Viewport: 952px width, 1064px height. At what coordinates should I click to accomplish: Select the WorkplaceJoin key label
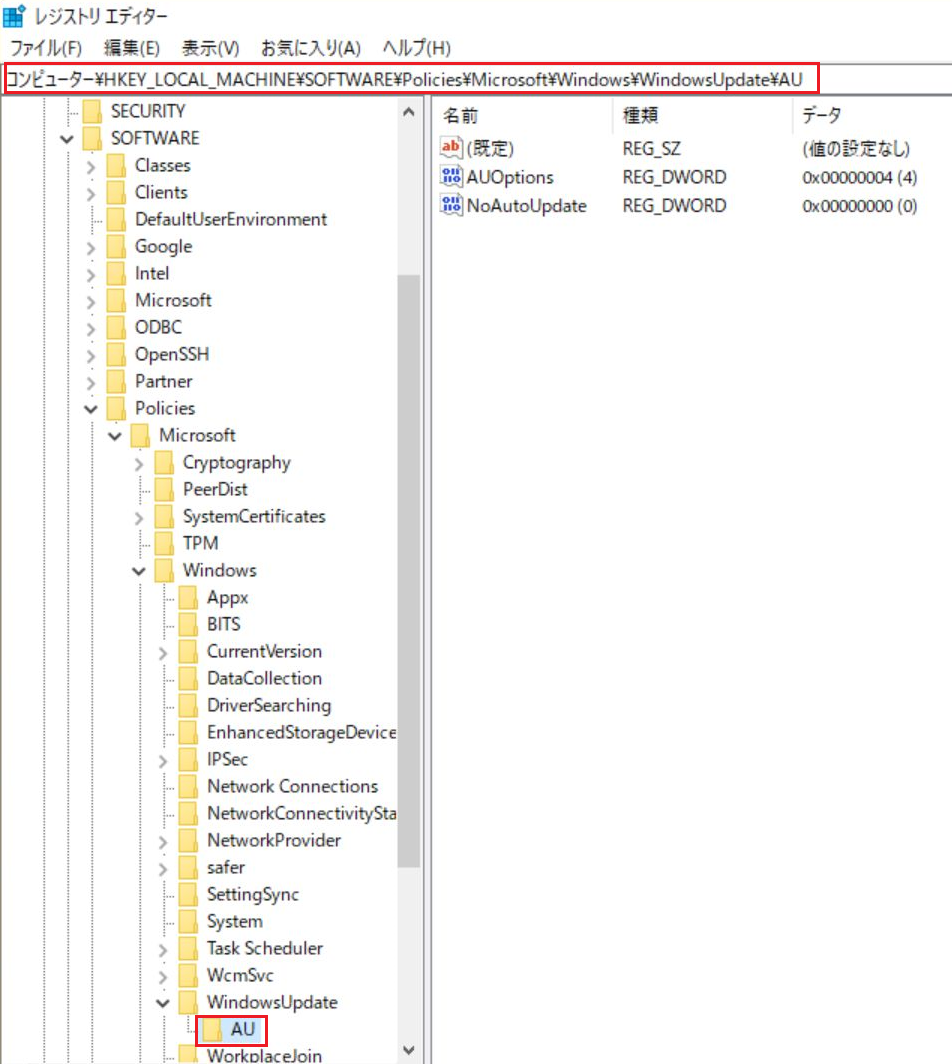coord(265,1054)
